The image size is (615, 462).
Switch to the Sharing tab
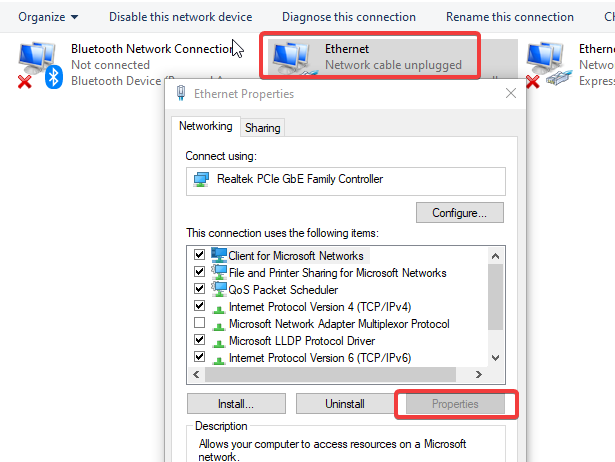(262, 128)
